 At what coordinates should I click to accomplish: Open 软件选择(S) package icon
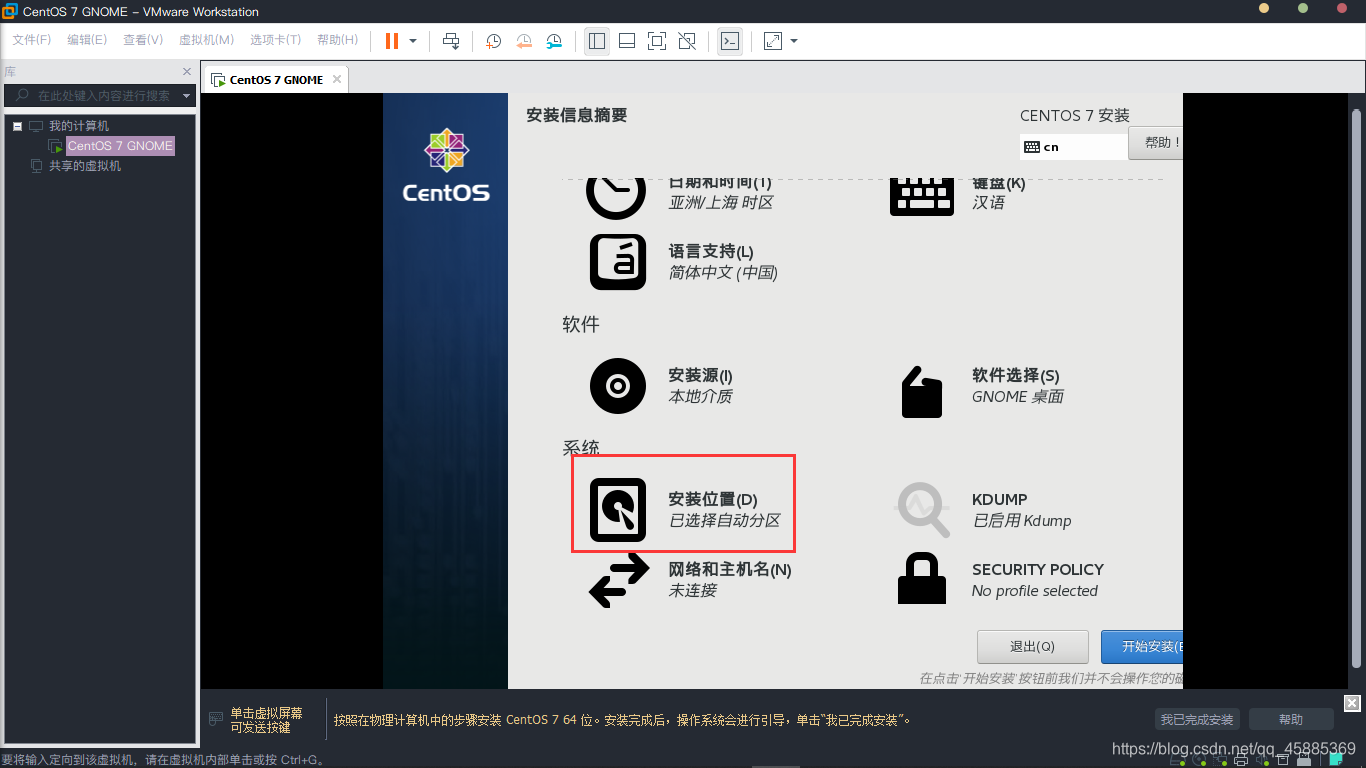point(922,391)
